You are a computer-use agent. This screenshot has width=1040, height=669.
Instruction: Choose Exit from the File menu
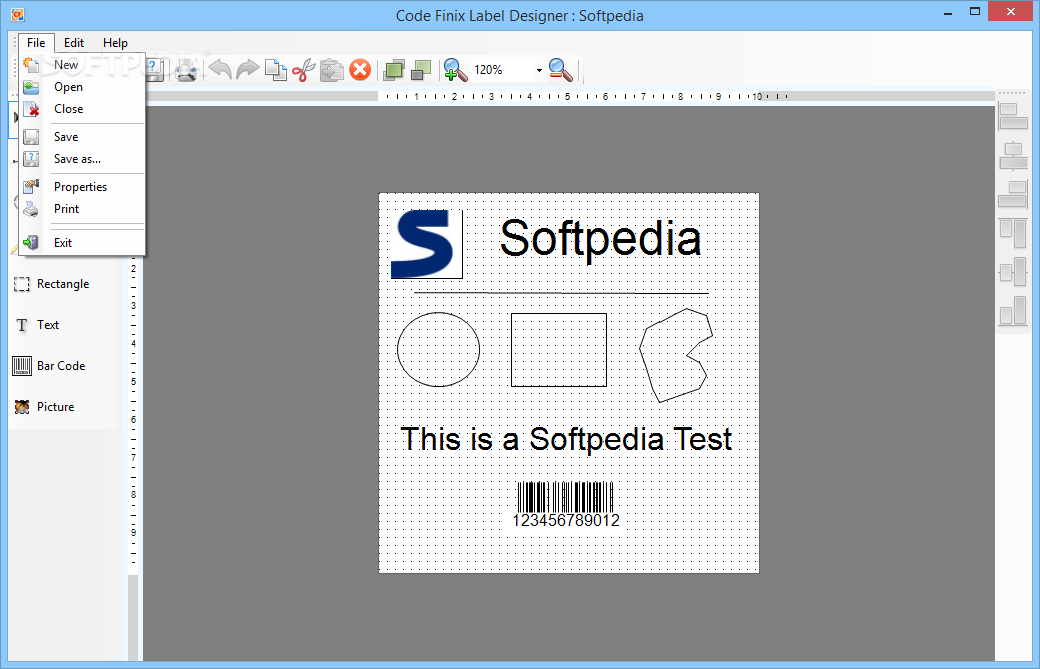pos(82,243)
